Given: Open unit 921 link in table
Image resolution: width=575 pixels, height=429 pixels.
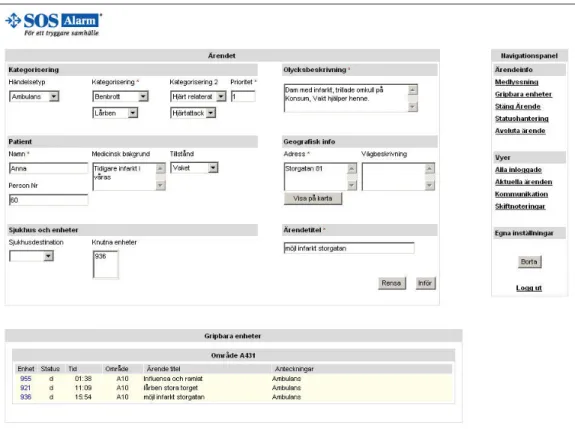Looking at the screenshot, I should tap(25, 388).
